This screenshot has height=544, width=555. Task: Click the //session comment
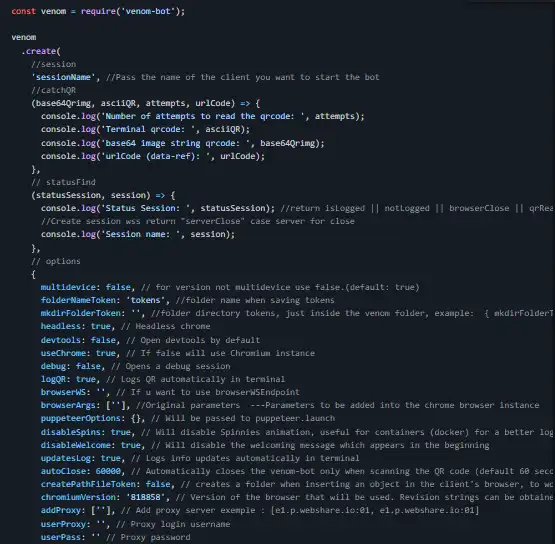(53, 64)
